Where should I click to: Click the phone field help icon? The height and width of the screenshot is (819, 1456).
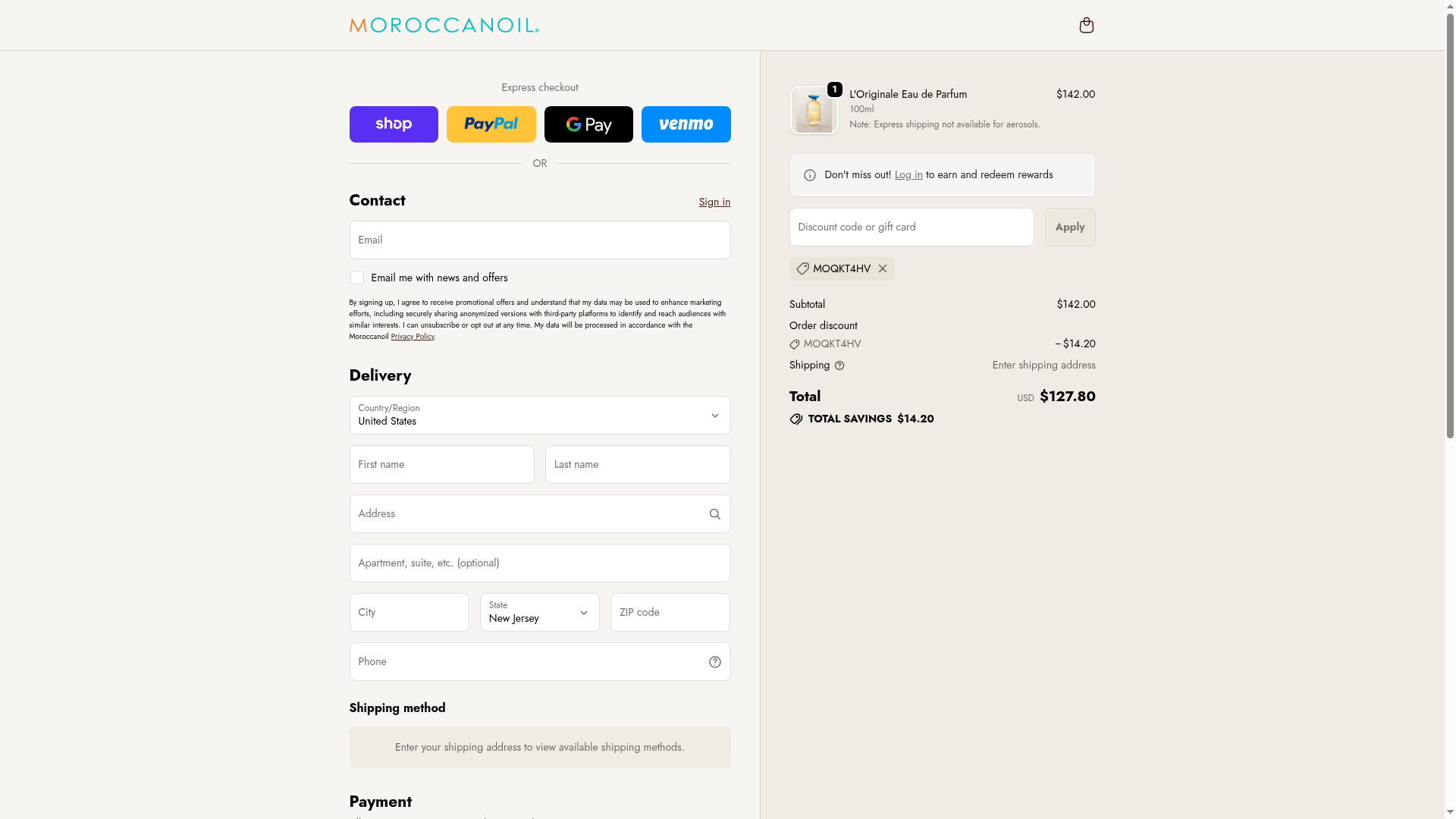pos(714,662)
